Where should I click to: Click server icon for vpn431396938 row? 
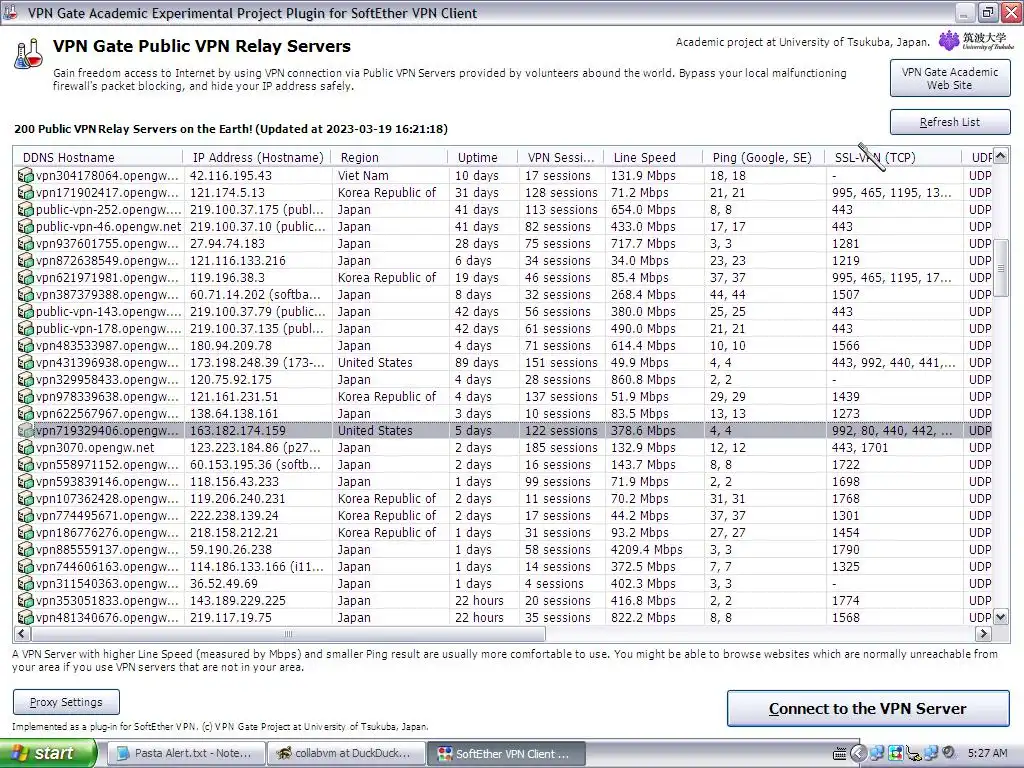pos(25,362)
